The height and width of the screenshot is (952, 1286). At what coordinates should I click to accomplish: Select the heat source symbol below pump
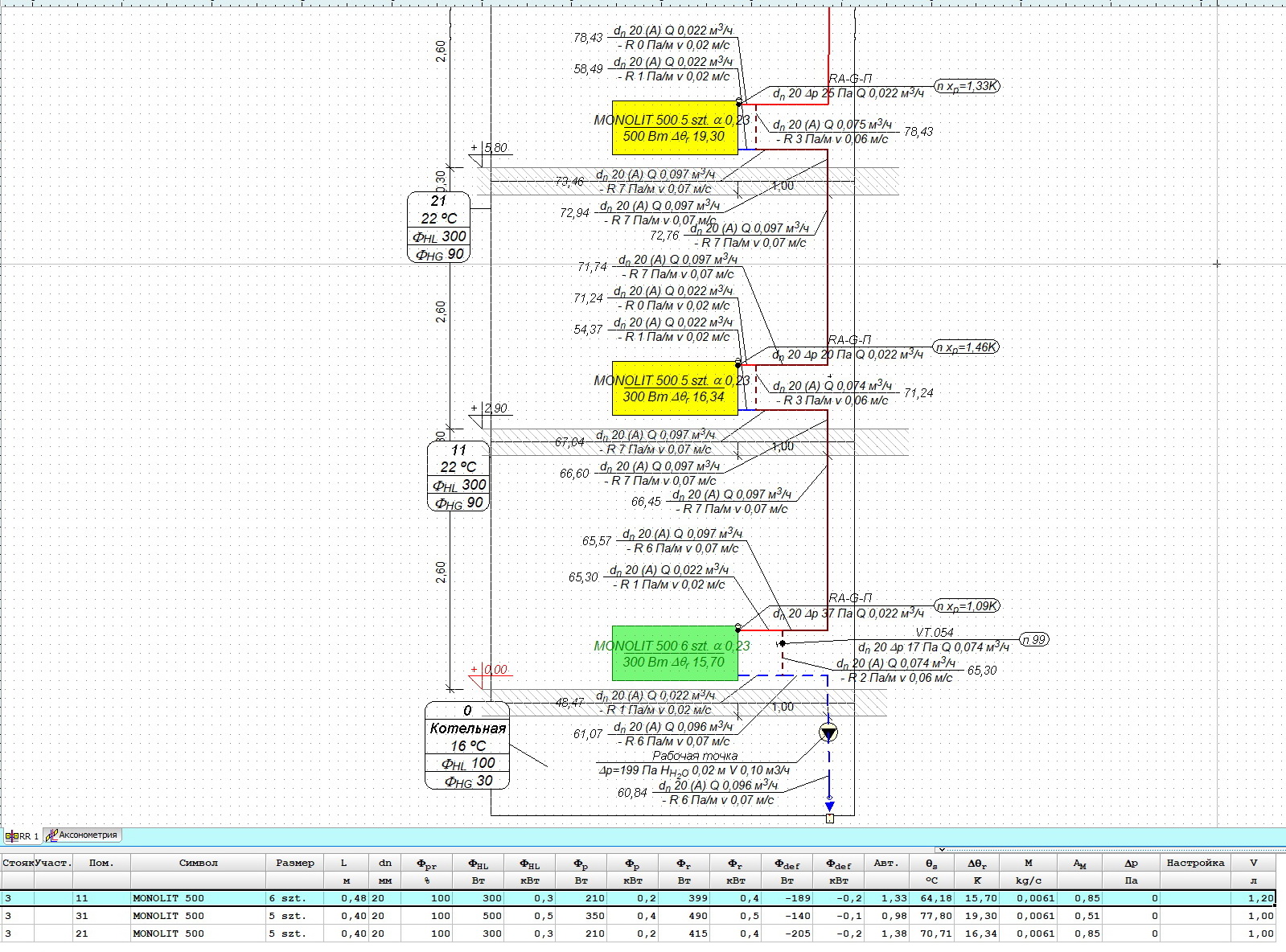coord(830,819)
